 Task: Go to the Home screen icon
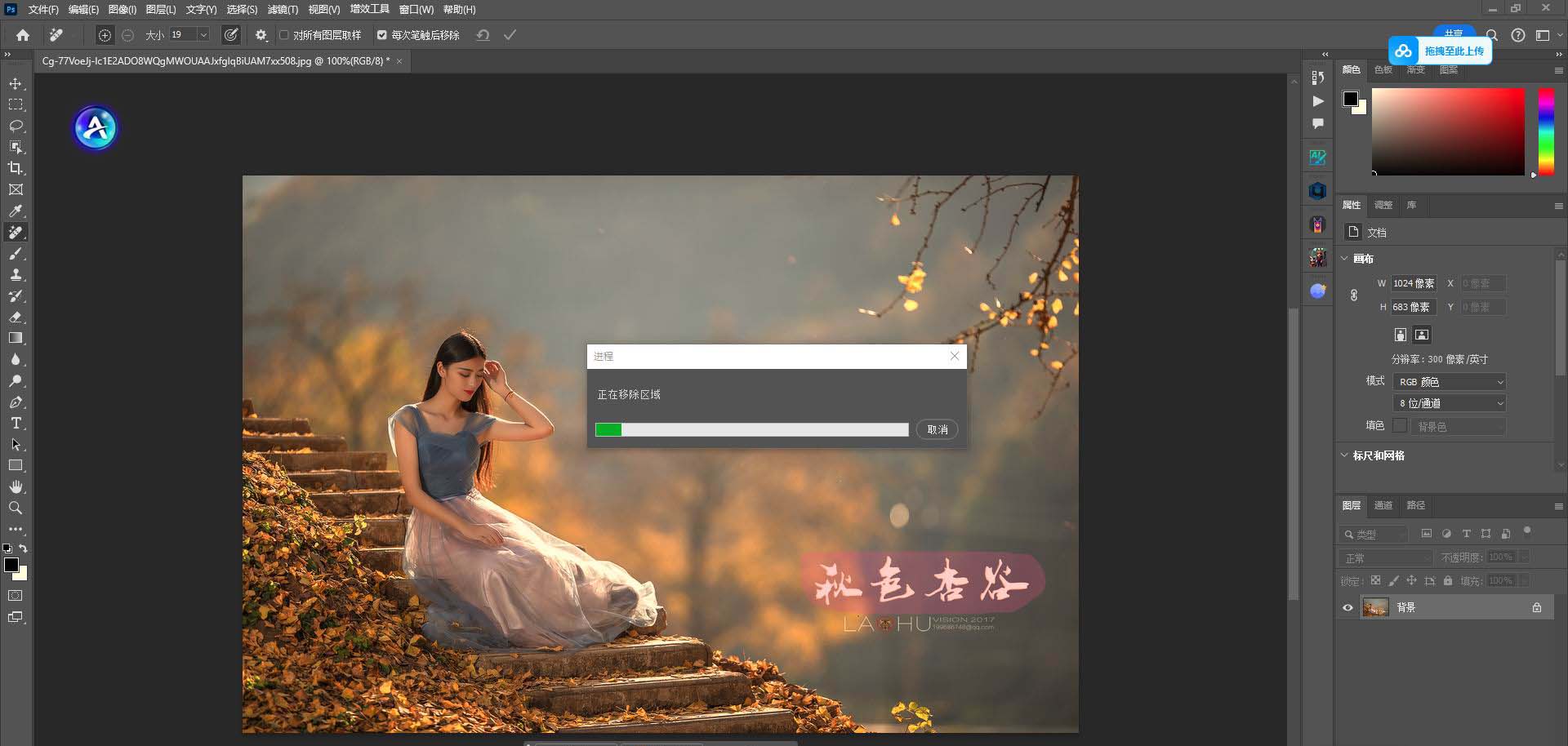click(23, 35)
